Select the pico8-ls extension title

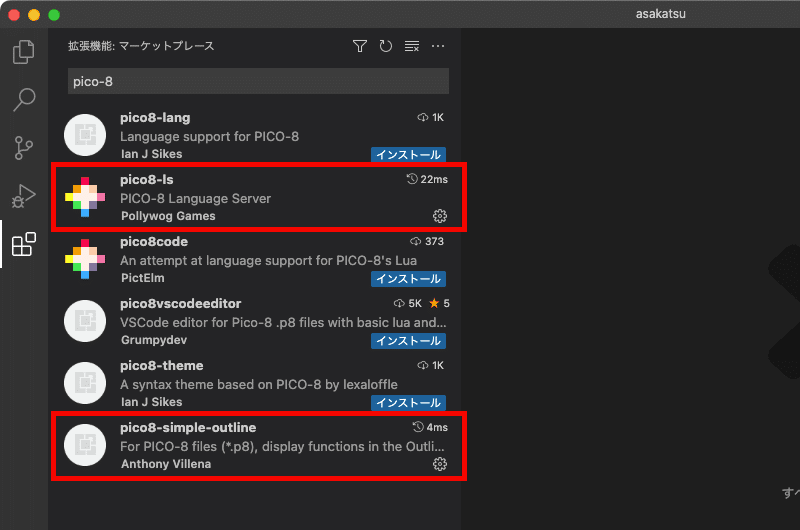coord(146,180)
